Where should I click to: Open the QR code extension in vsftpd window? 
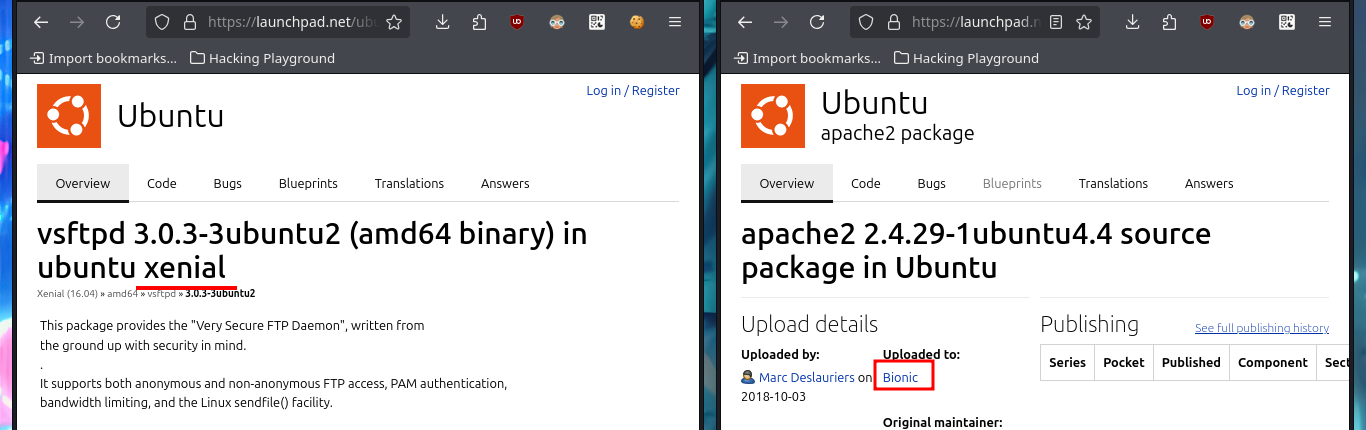597,22
